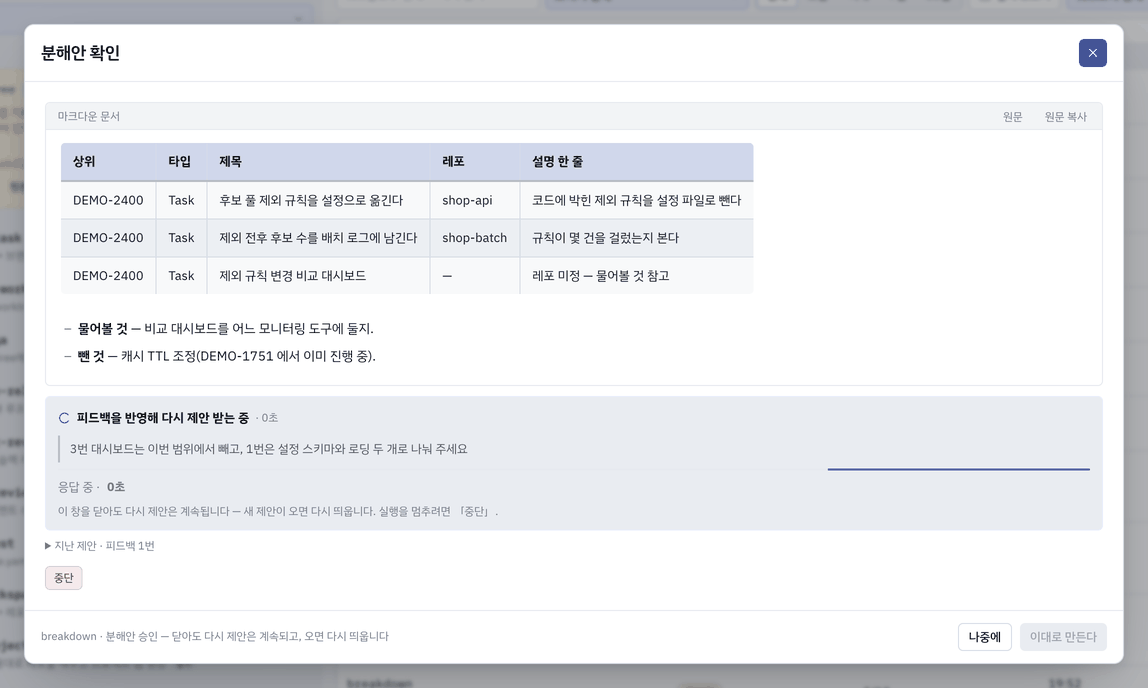Viewport: 1148px width, 688px height.
Task: Click Task type in the shop-api row
Action: point(181,201)
